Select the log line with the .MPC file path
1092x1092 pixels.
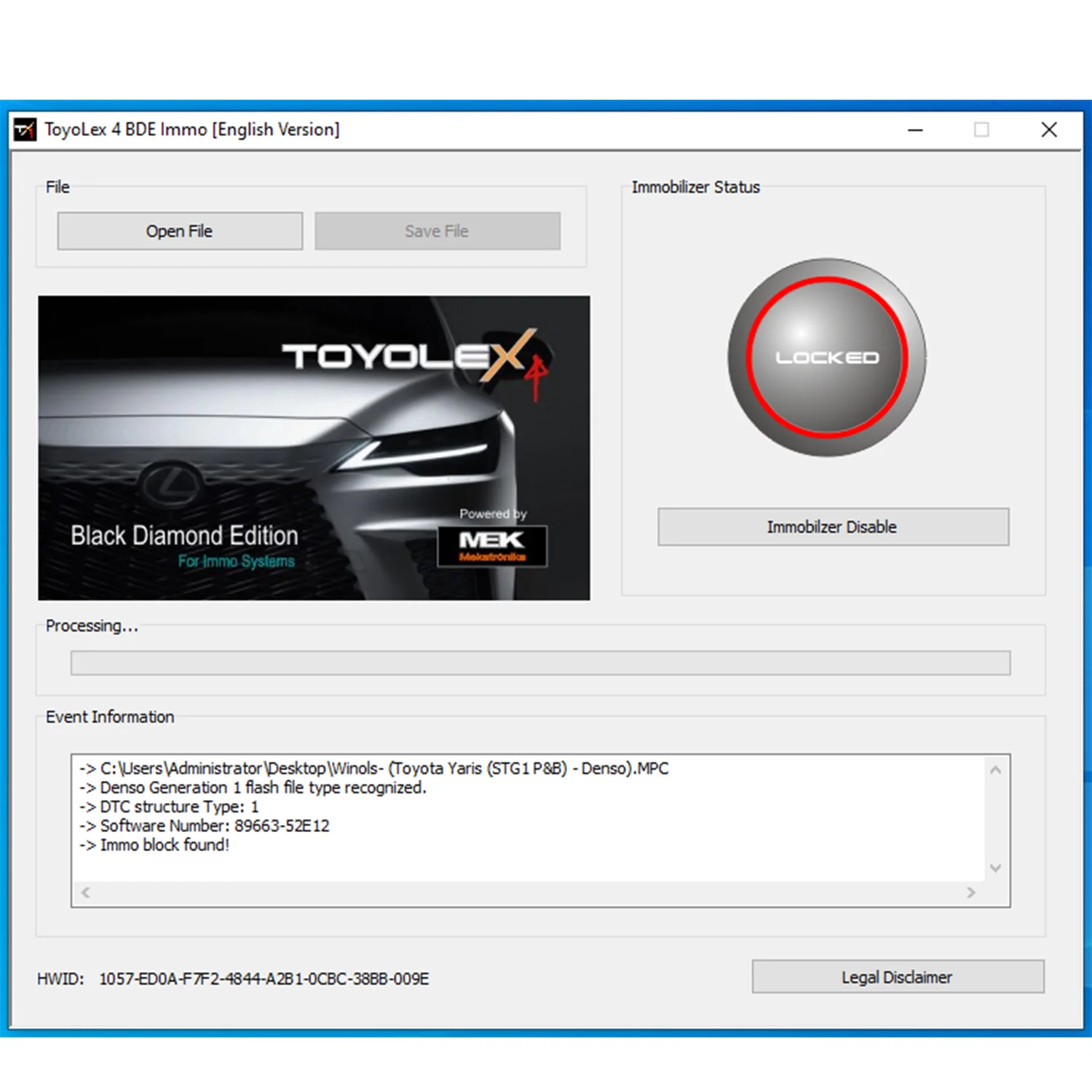pos(374,768)
